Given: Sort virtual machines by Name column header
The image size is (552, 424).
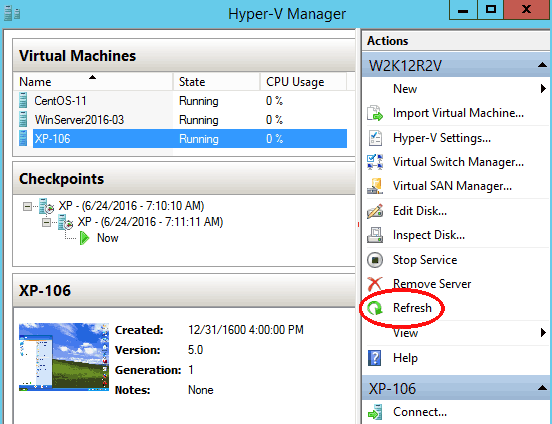Looking at the screenshot, I should [93, 82].
